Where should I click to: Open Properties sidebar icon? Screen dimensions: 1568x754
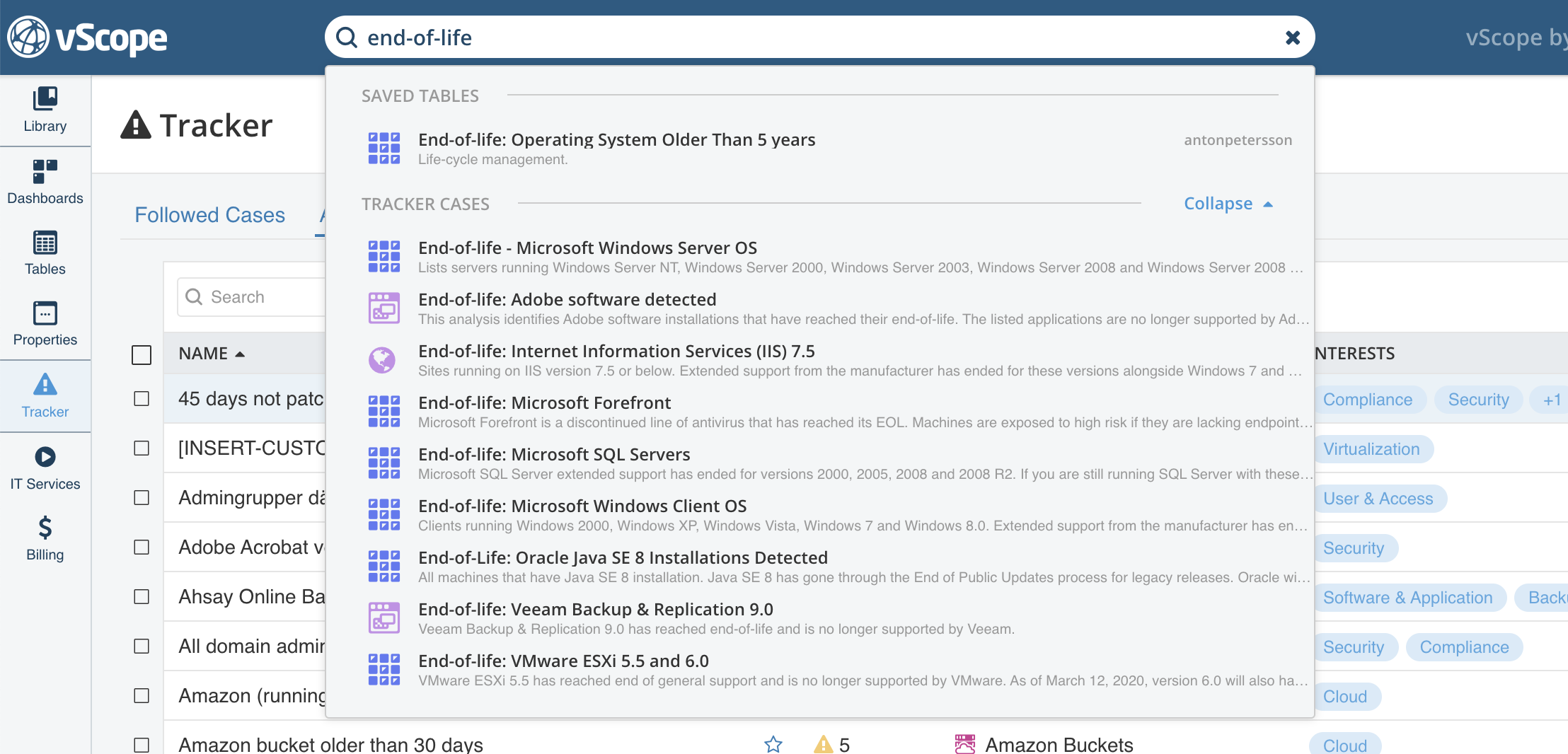pyautogui.click(x=45, y=313)
